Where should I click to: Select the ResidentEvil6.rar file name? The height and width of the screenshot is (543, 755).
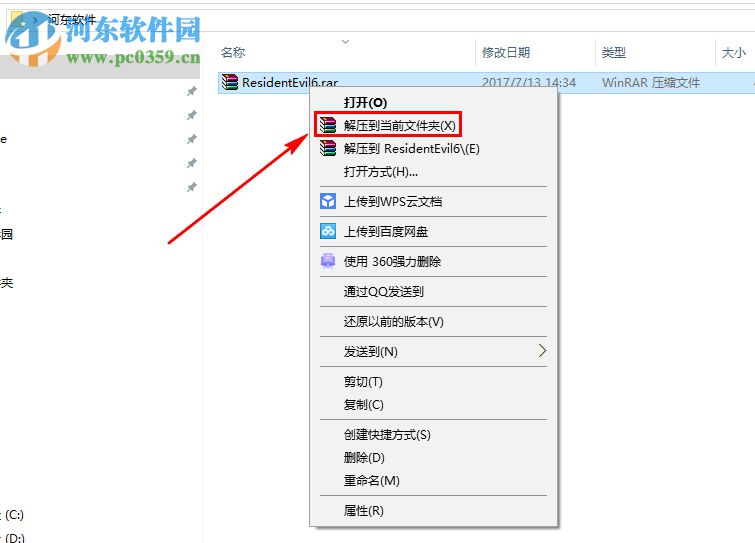coord(290,82)
